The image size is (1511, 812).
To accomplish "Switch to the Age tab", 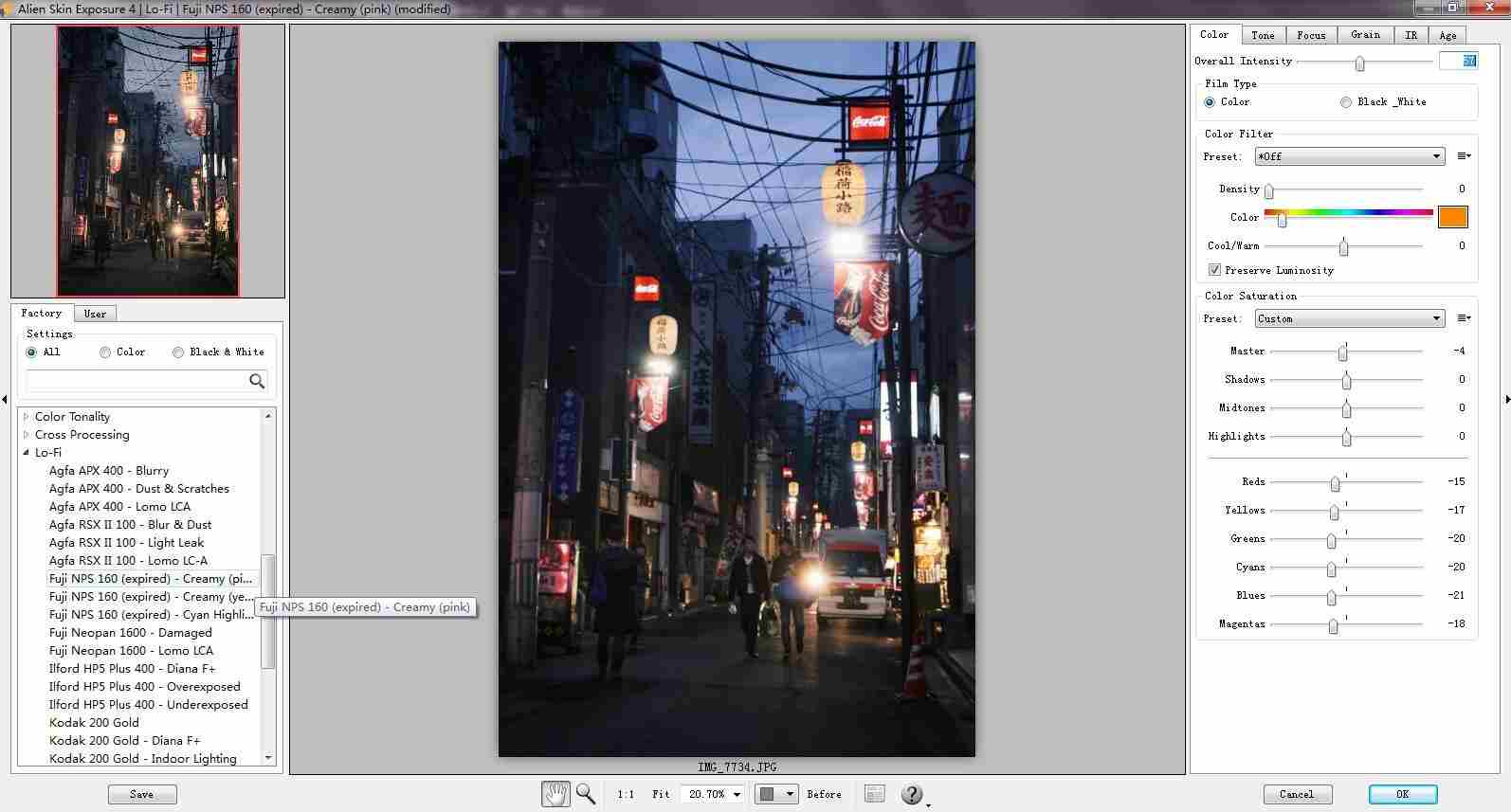I will tap(1447, 35).
